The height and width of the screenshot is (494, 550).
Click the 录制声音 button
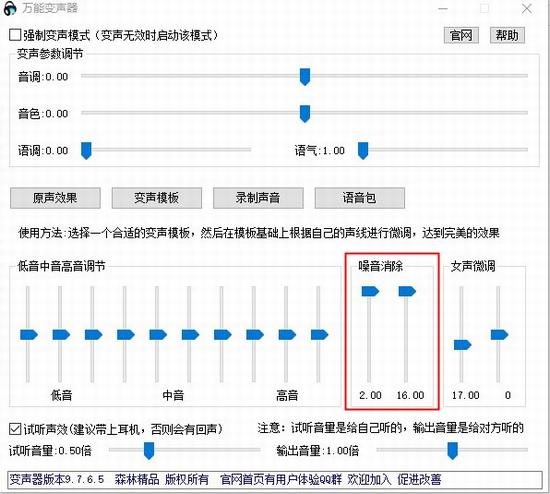tap(258, 198)
